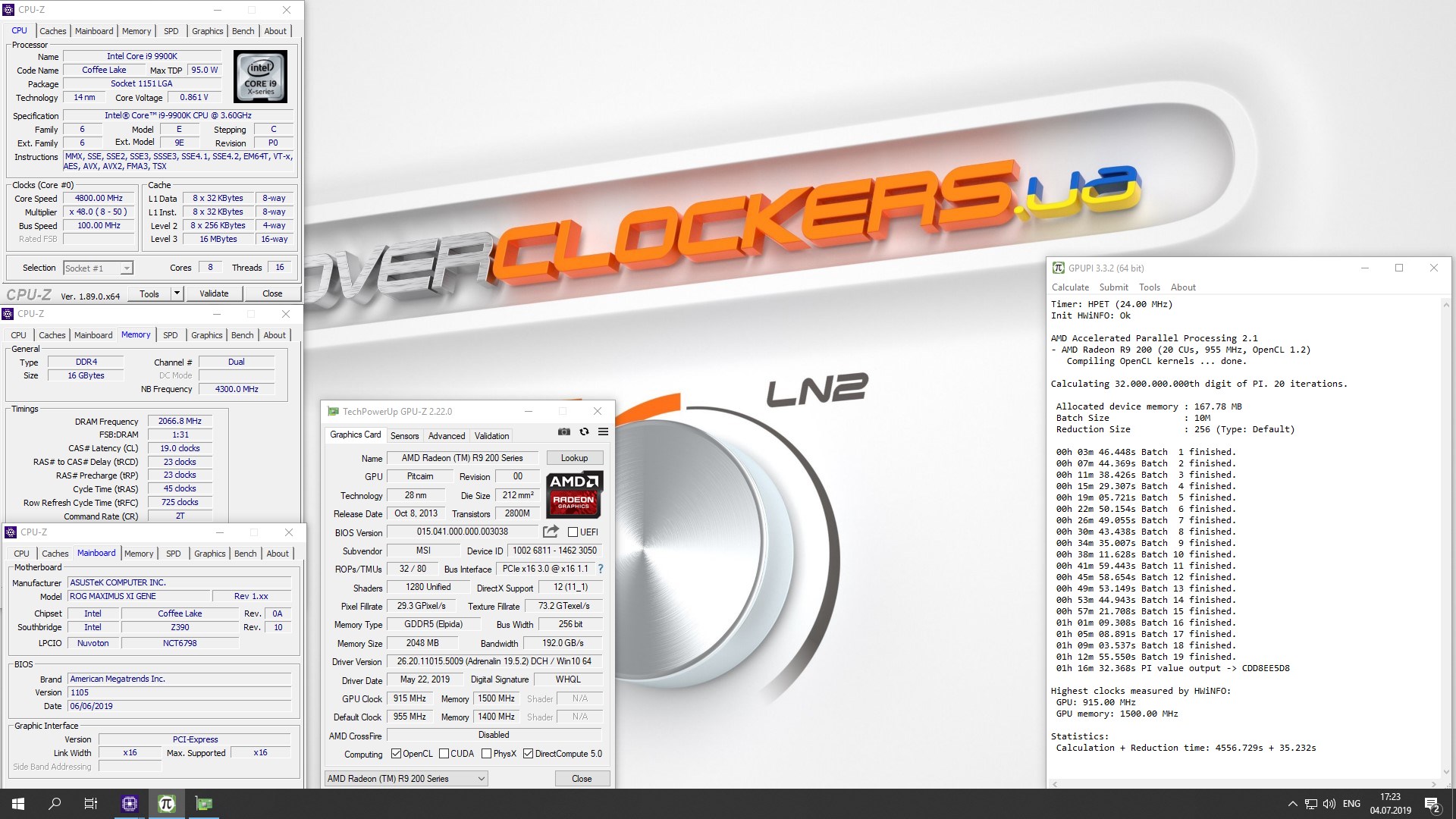The image size is (1456, 819).
Task: Click top CPU-Z window title icon
Action: click(x=9, y=10)
